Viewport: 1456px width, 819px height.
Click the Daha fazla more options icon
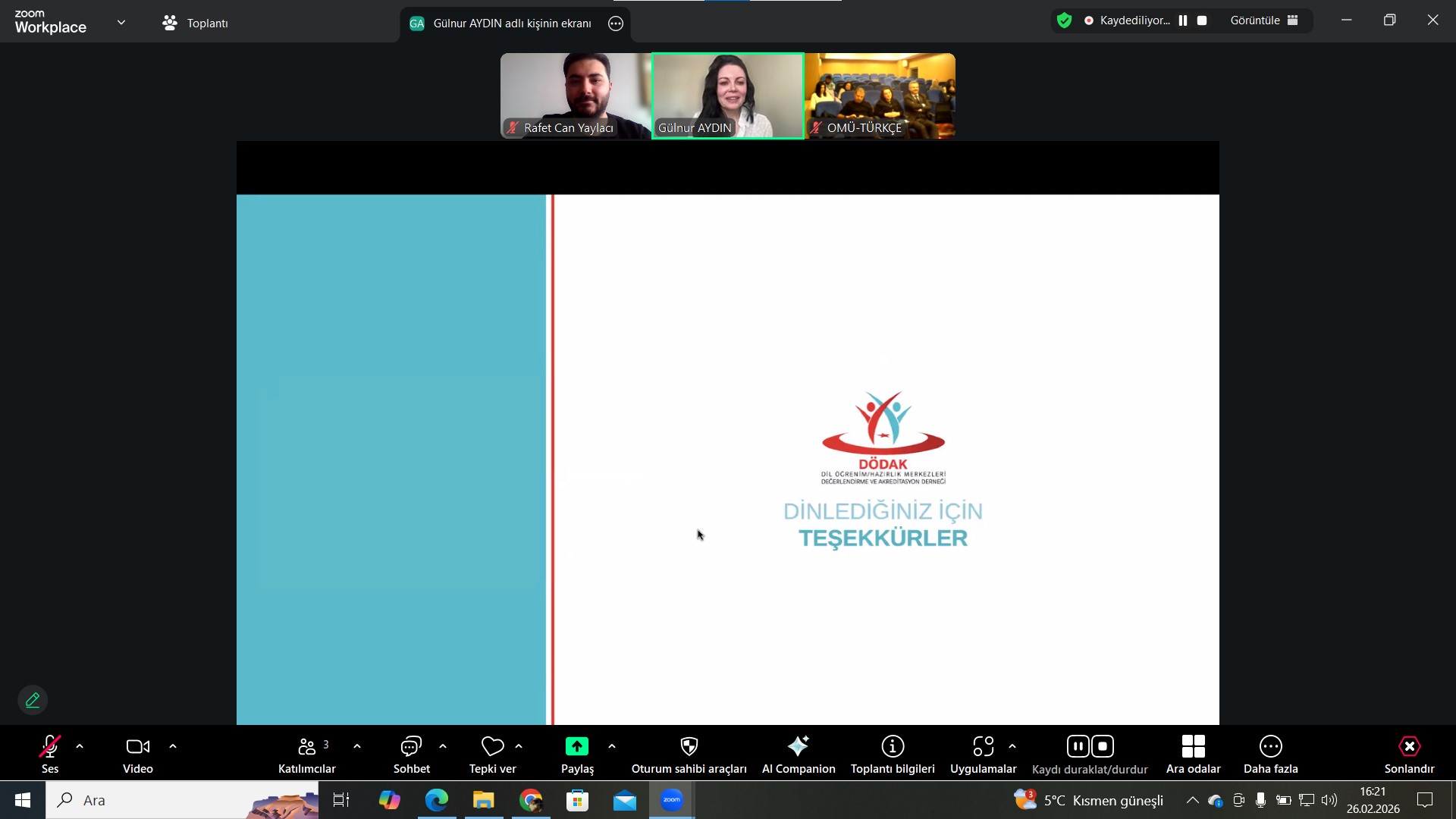1270,747
